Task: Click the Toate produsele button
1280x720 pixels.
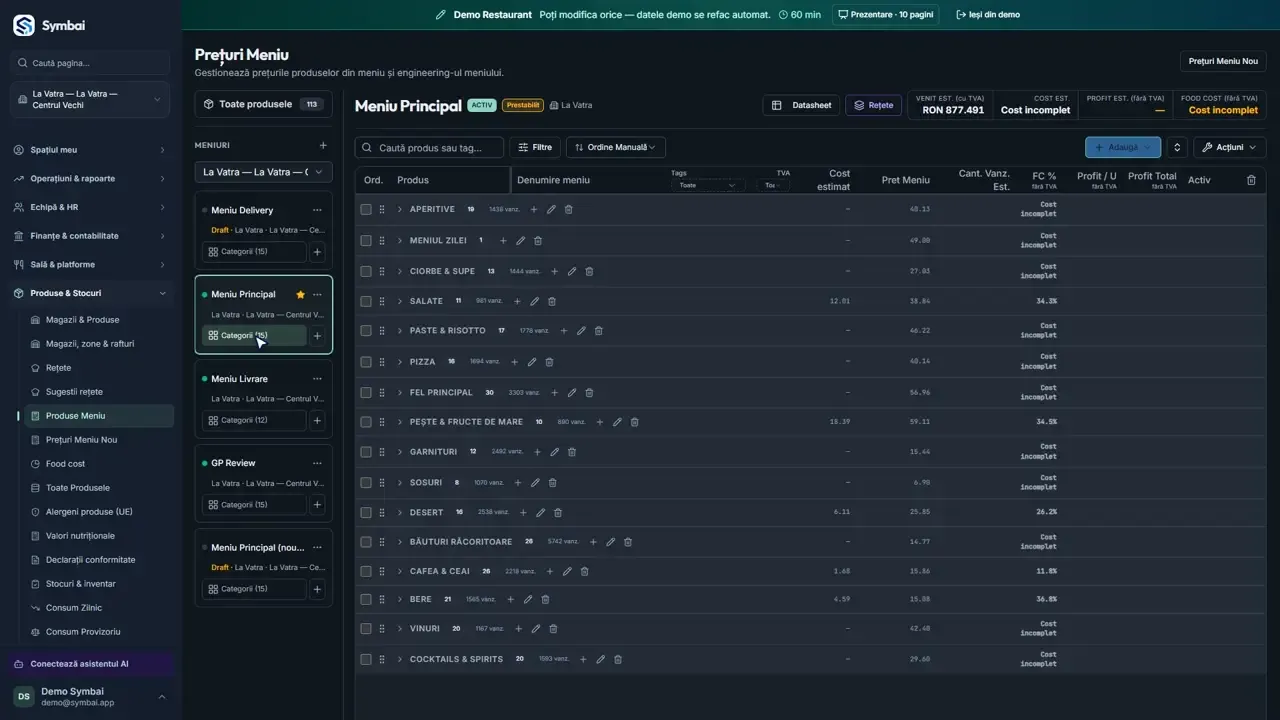Action: pyautogui.click(x=263, y=104)
